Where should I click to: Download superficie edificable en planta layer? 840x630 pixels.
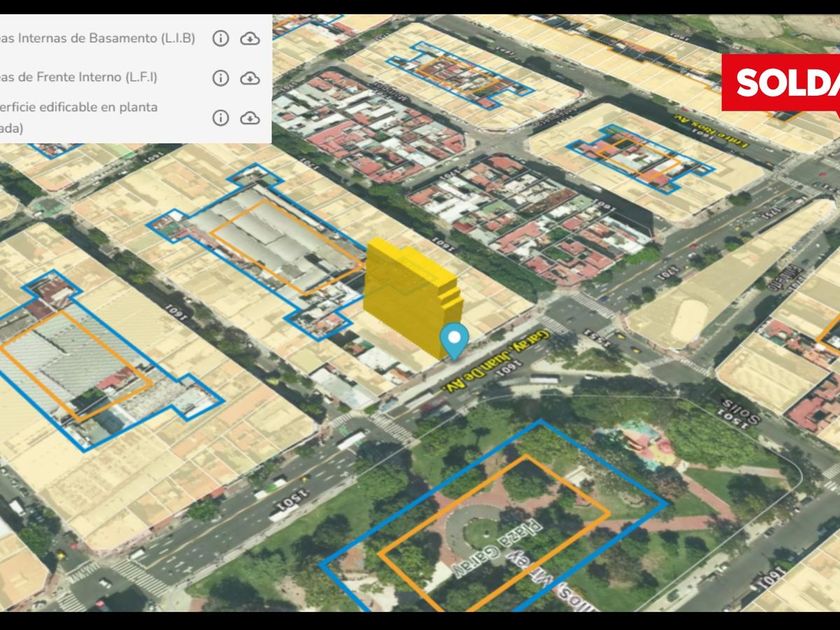click(250, 118)
